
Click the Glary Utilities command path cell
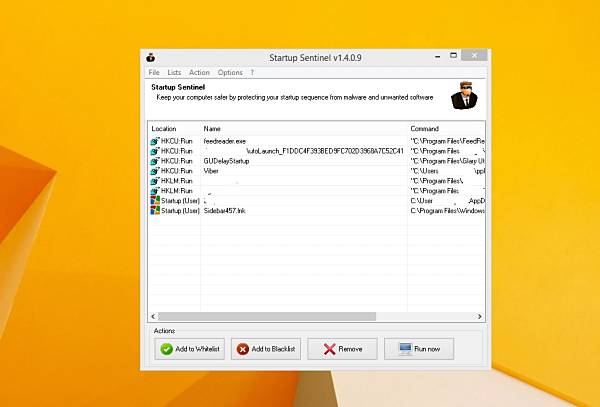pyautogui.click(x=447, y=161)
